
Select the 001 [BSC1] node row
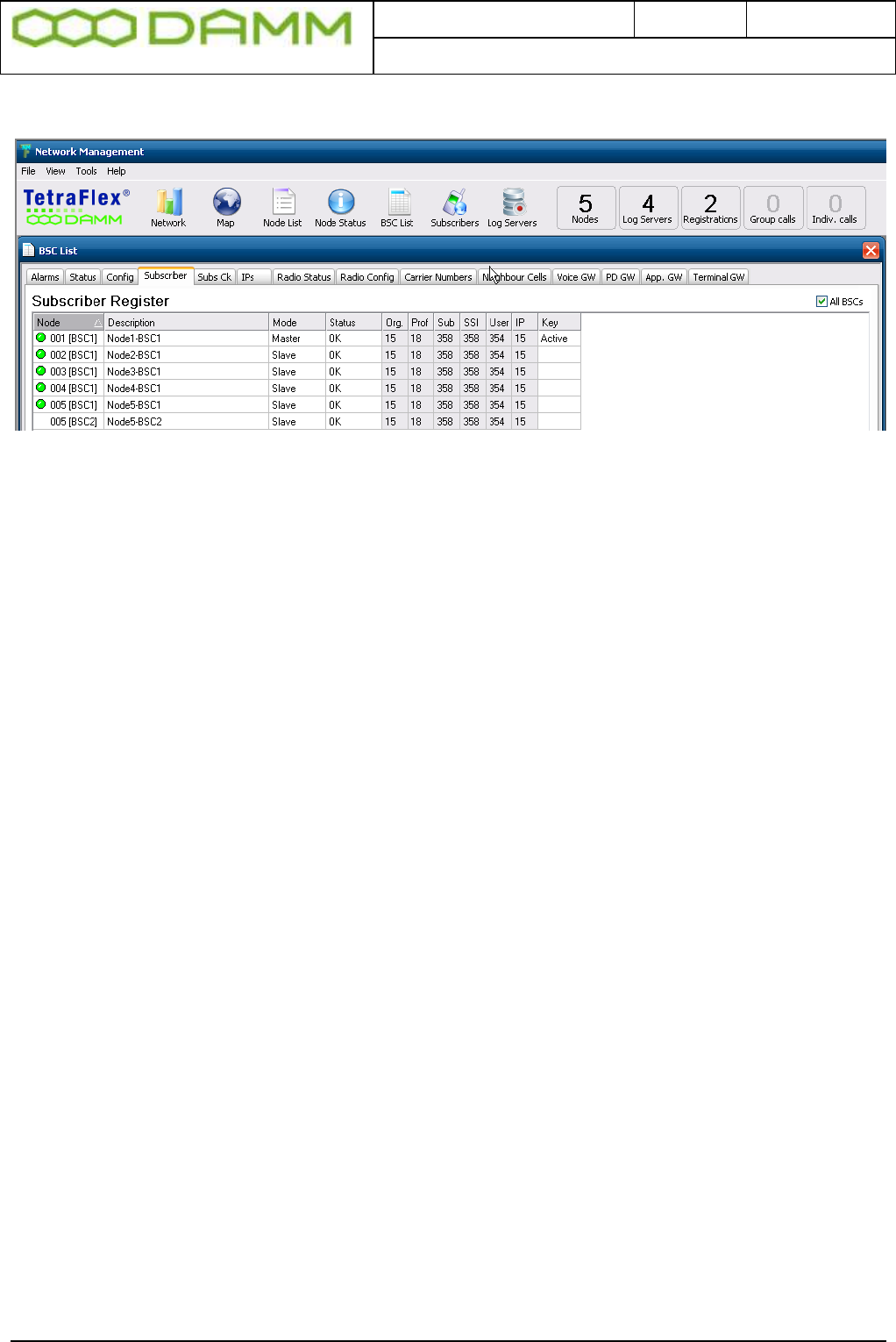click(x=307, y=339)
